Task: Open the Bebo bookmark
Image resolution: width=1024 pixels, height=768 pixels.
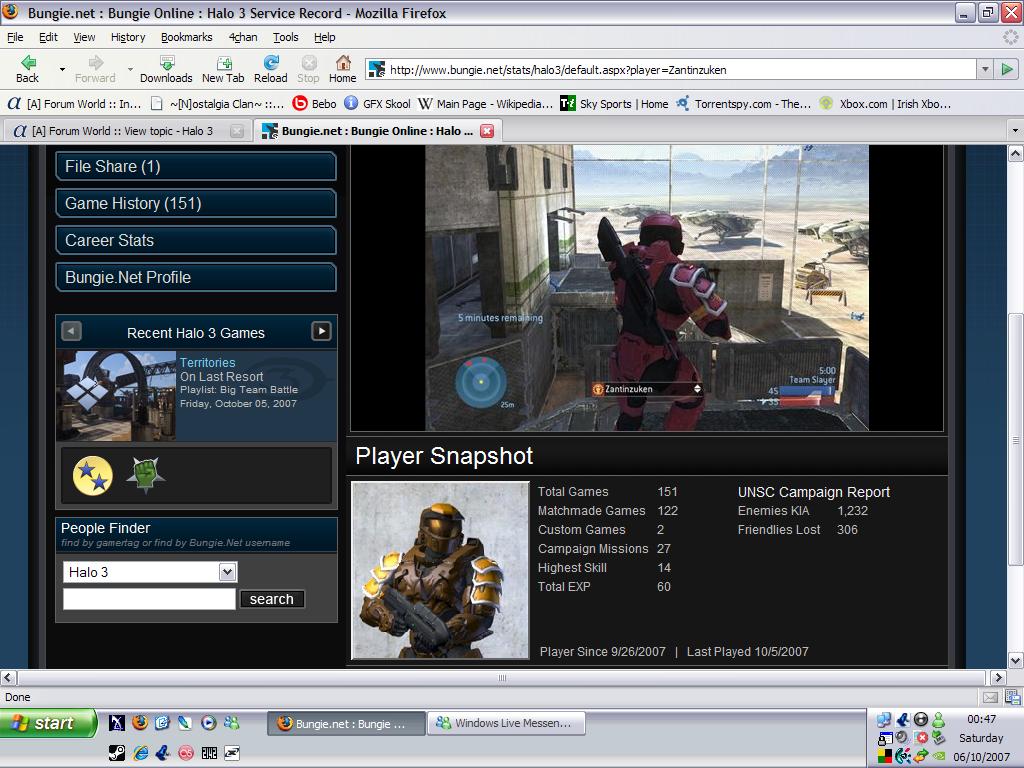Action: (x=315, y=104)
